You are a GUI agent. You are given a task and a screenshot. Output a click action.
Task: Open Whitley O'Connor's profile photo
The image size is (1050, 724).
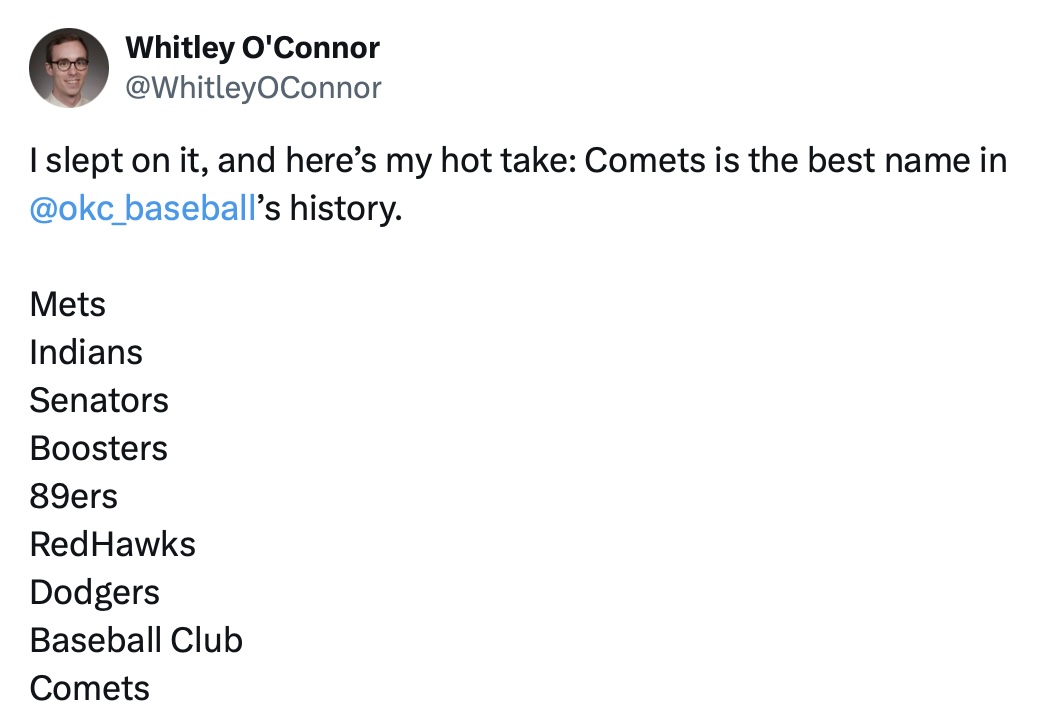coord(69,68)
